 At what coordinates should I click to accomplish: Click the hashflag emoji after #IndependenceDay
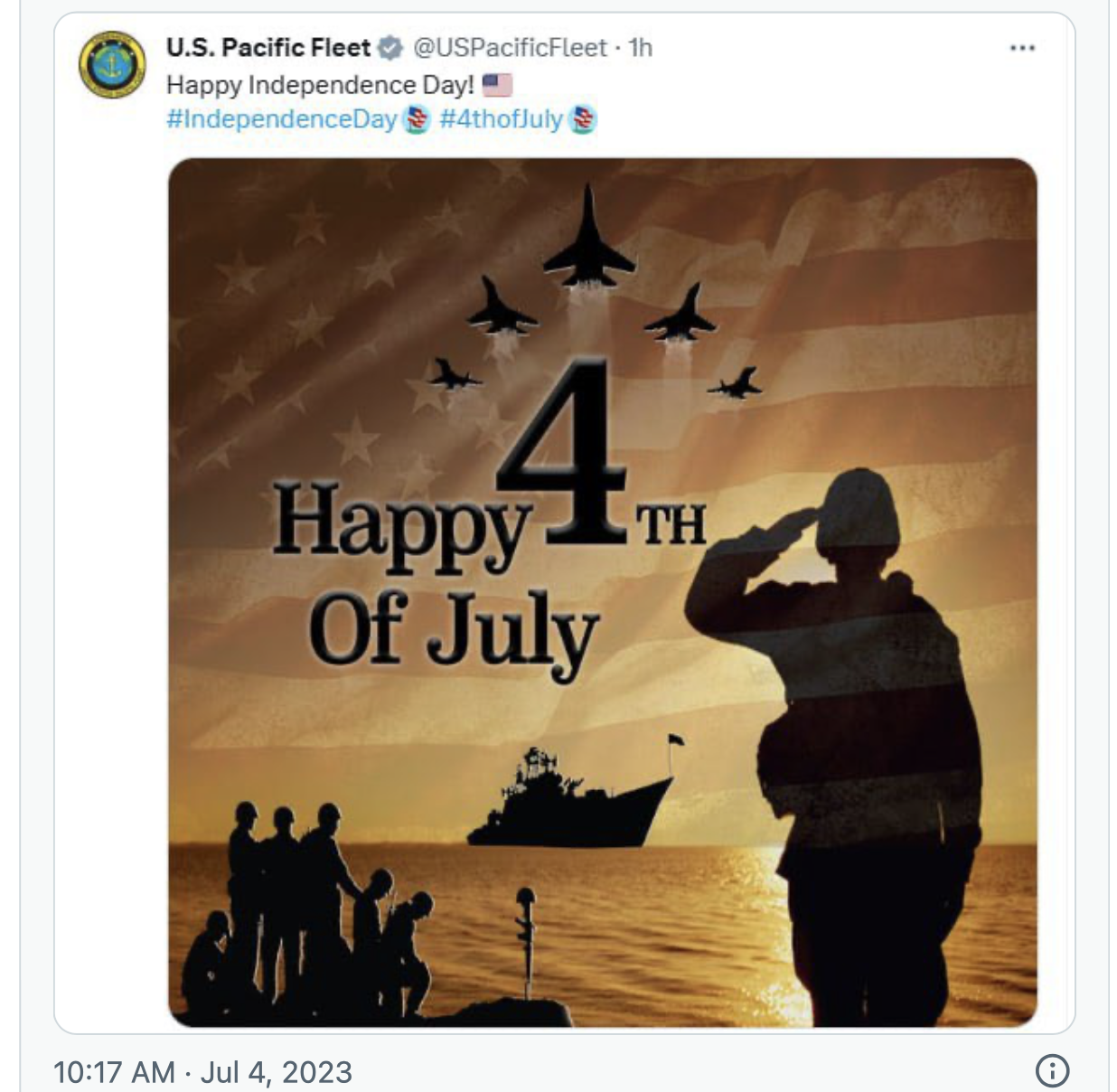point(416,119)
